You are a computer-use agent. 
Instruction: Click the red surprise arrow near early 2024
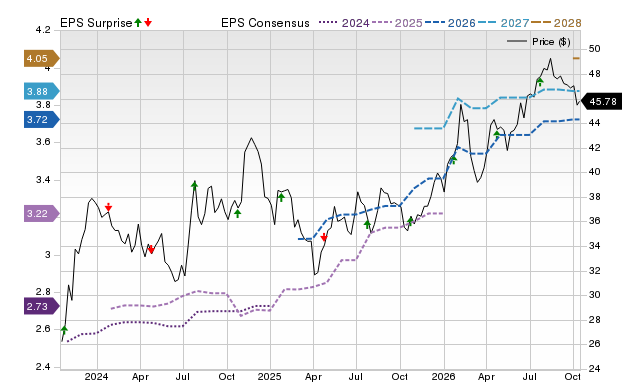point(108,207)
